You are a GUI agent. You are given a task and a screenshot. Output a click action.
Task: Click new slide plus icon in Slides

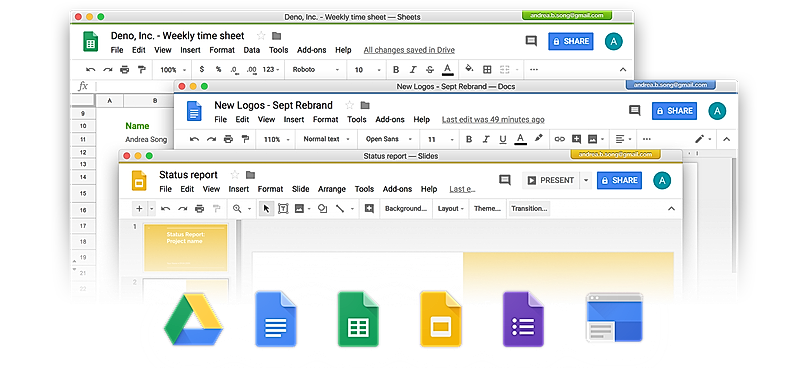pos(139,209)
